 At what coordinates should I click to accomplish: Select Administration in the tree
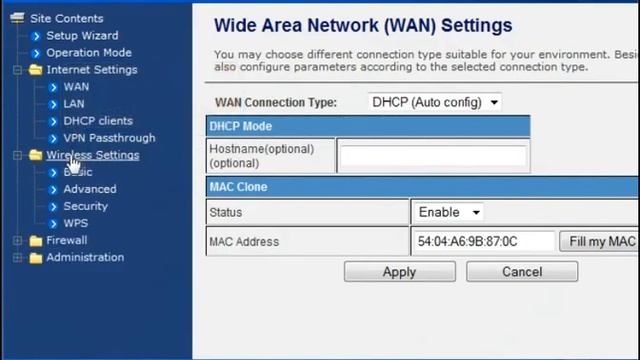85,258
